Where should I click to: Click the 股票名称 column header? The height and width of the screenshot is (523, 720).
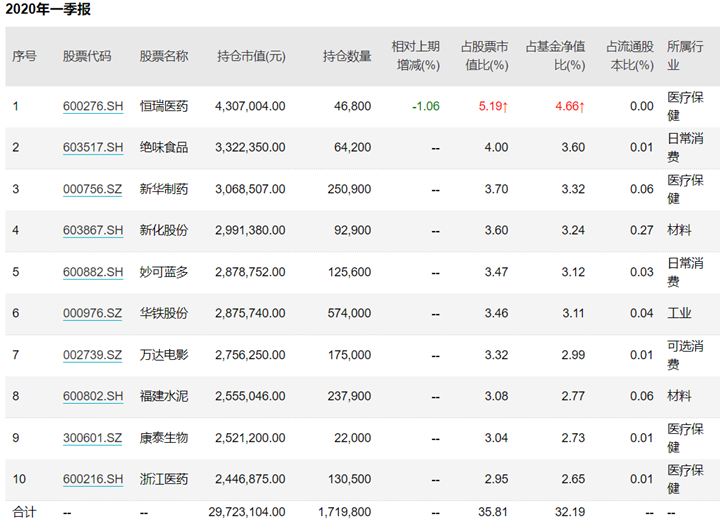[x=164, y=56]
